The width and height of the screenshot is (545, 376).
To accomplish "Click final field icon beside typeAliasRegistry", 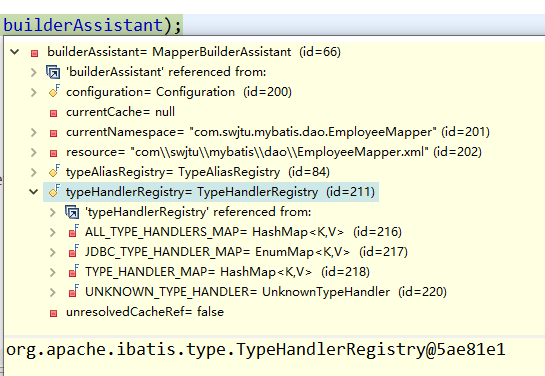I will click(x=54, y=171).
